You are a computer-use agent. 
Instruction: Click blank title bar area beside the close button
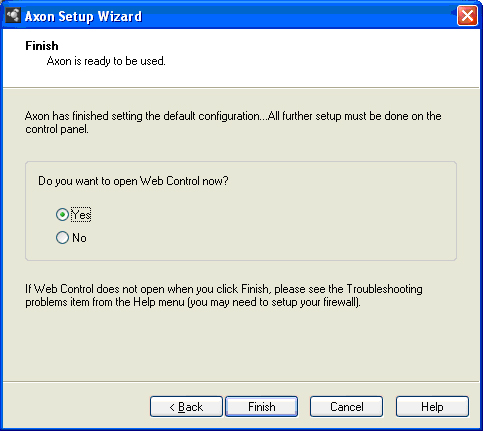[300, 16]
